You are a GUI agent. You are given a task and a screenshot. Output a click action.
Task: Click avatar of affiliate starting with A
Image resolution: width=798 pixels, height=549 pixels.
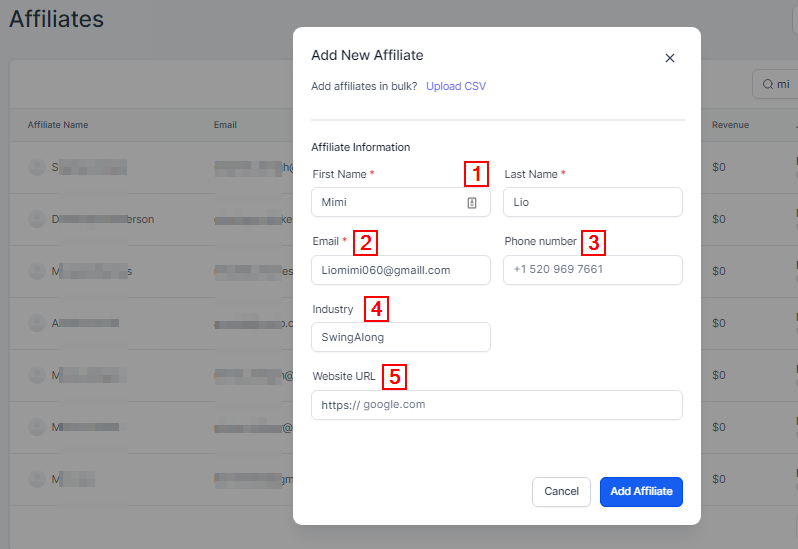coord(37,323)
